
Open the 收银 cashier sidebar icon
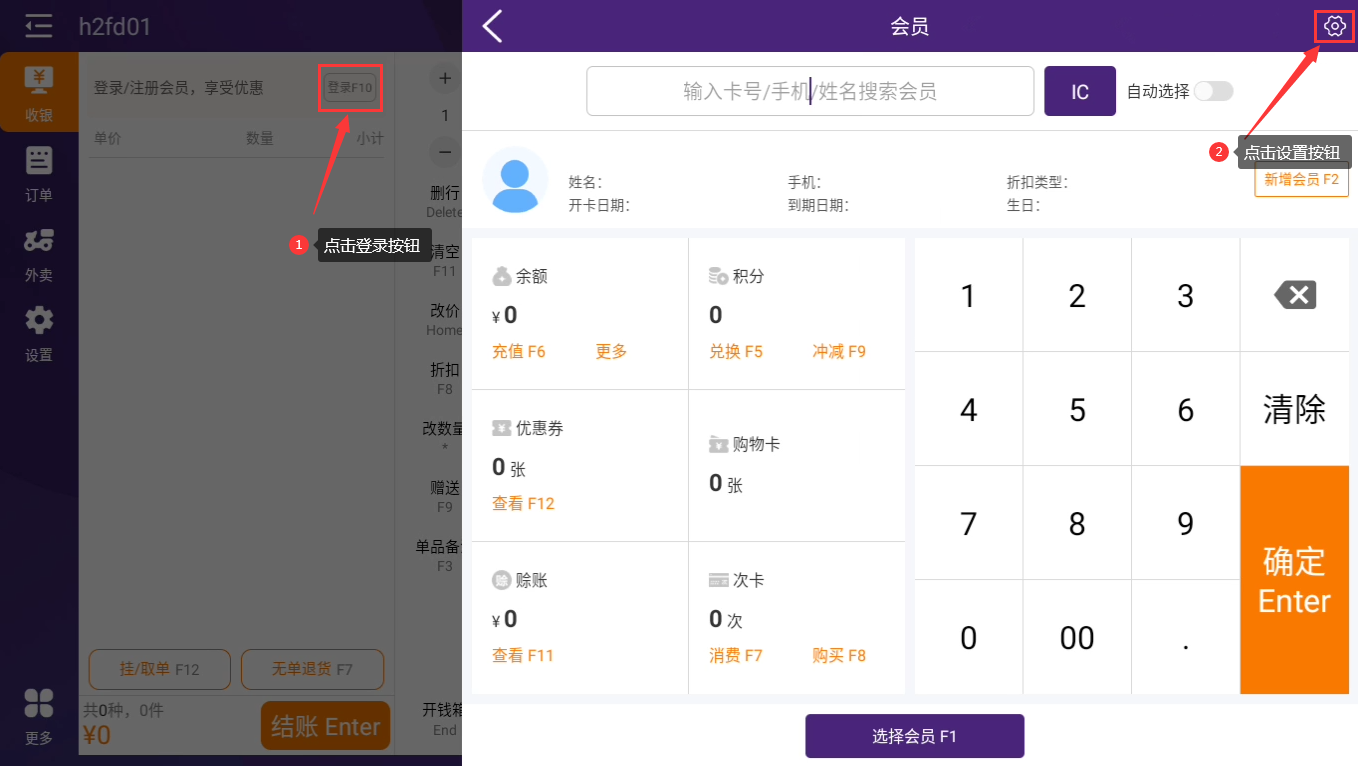pyautogui.click(x=39, y=93)
